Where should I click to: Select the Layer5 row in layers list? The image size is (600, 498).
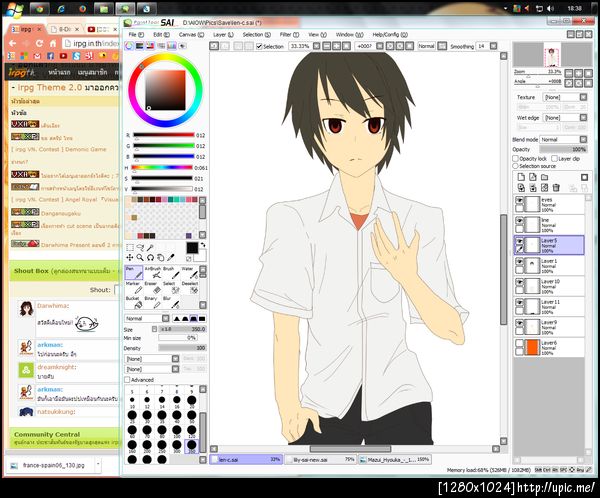(x=549, y=245)
